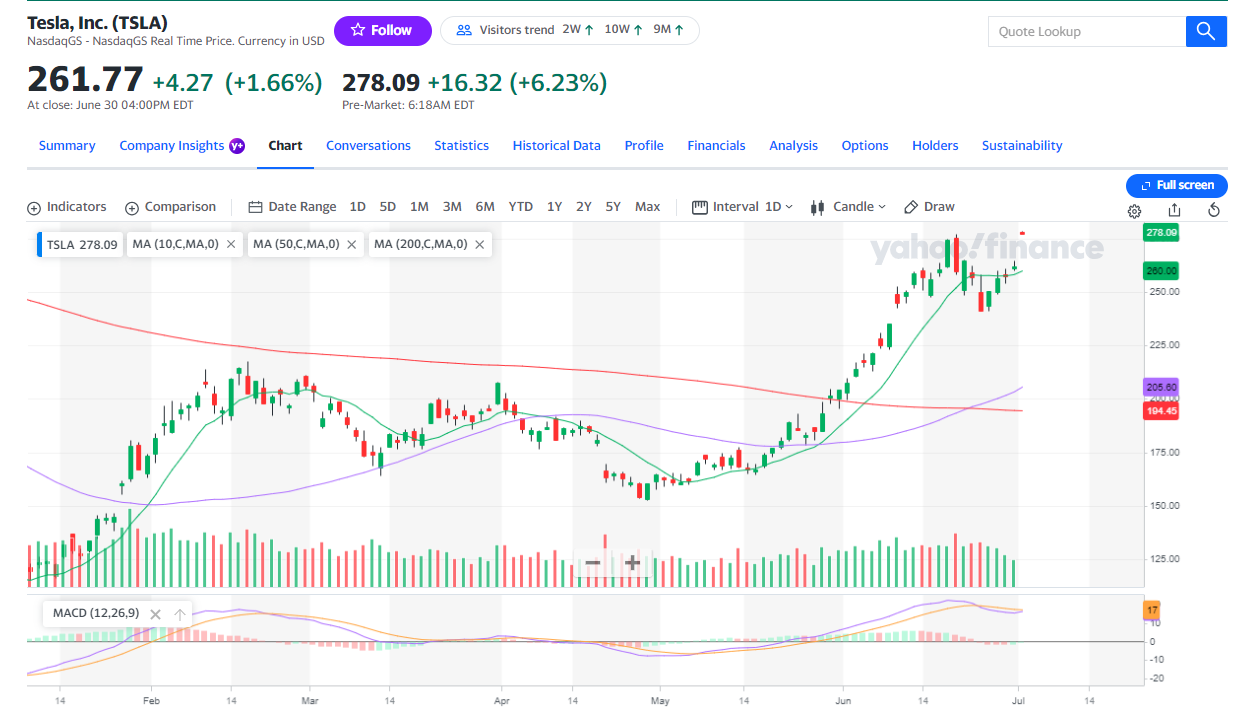Click the magnifier search button
1237x716 pixels.
1206,31
